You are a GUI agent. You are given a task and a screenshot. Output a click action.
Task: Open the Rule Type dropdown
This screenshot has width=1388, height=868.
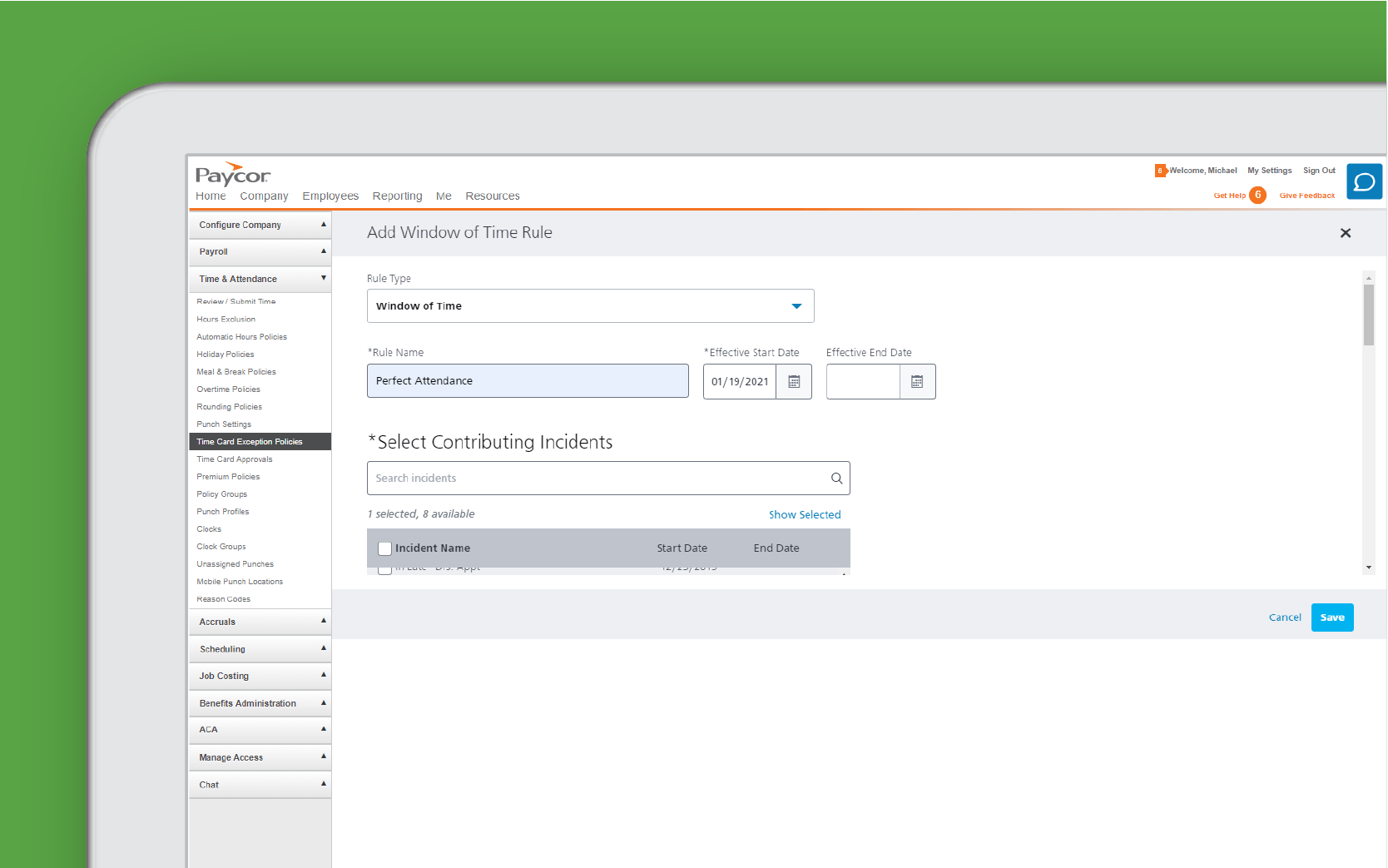pyautogui.click(x=590, y=306)
